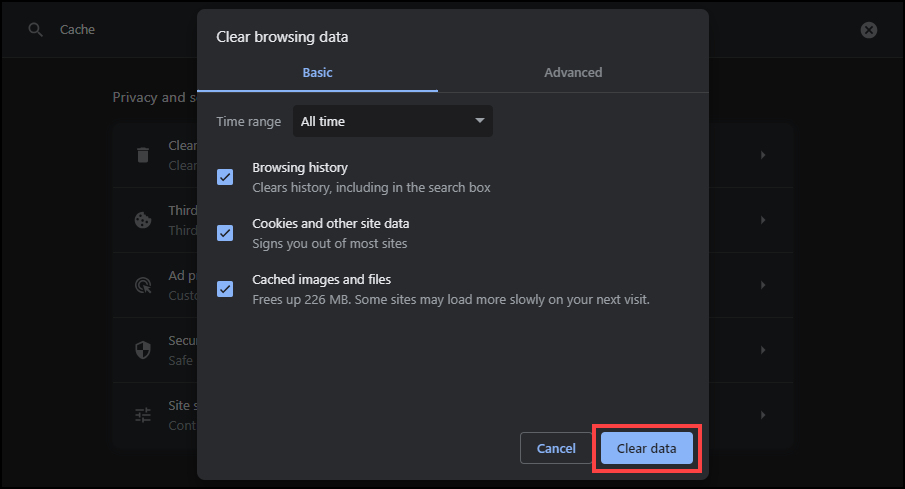The width and height of the screenshot is (905, 489).
Task: Click the ad privacy icon
Action: (143, 285)
